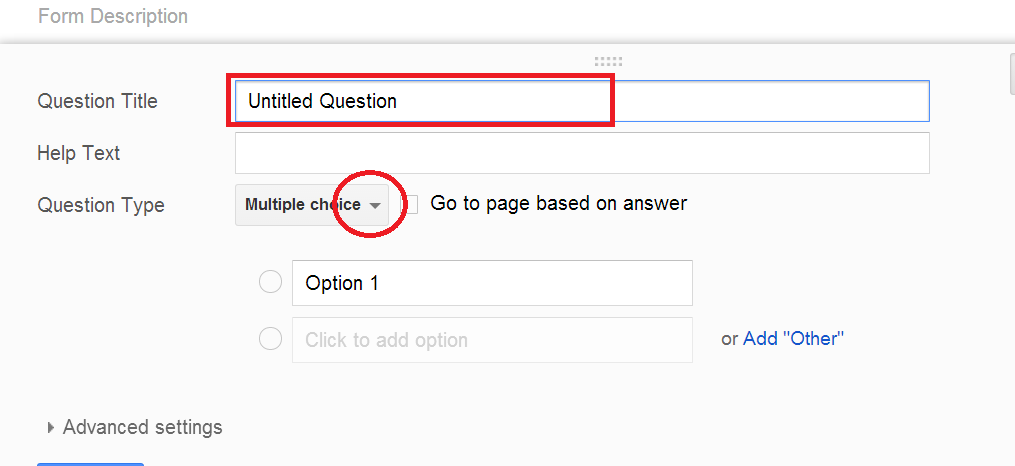1015x466 pixels.
Task: Click the Option 1 text field
Action: 491,283
